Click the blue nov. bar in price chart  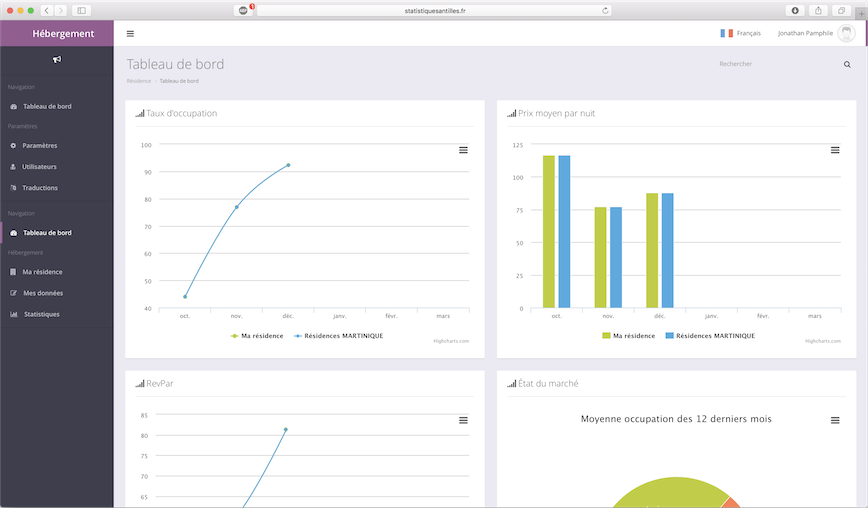616,257
